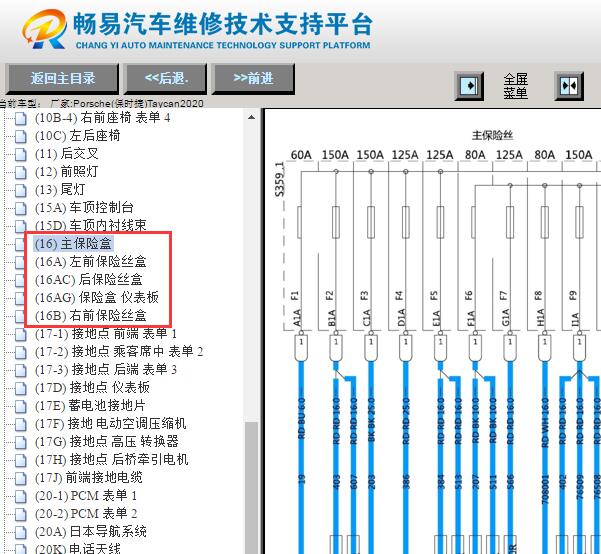
Task: Open (17E) 蓄电池接地片
Action: 90,406
